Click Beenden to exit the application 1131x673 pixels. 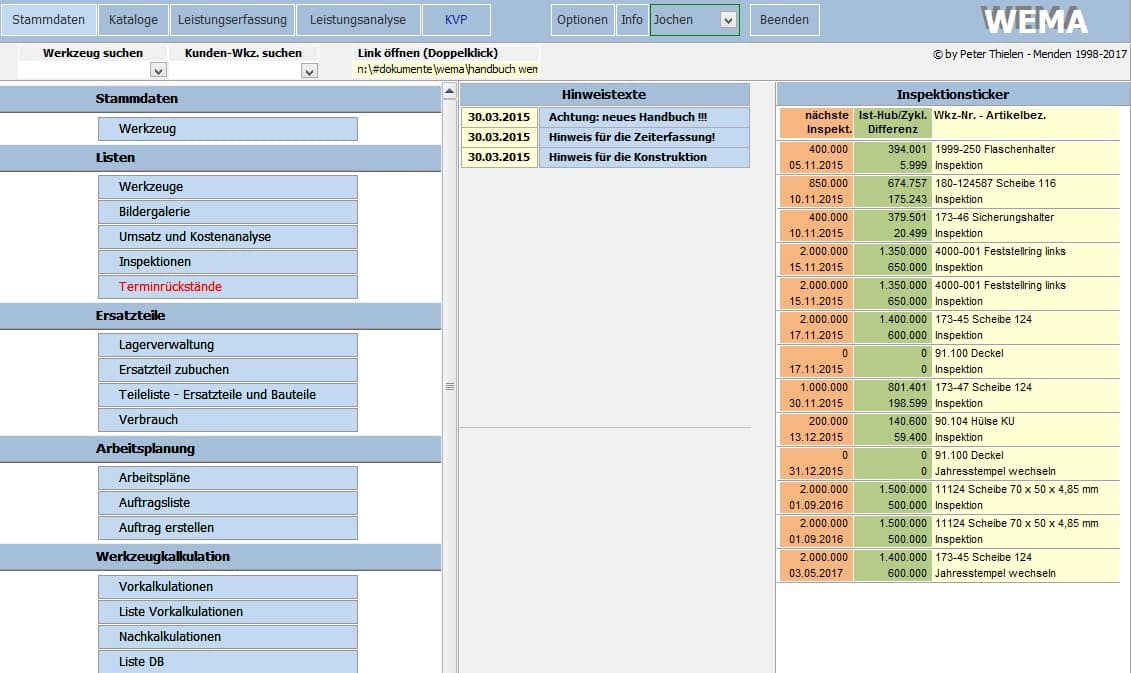click(785, 20)
